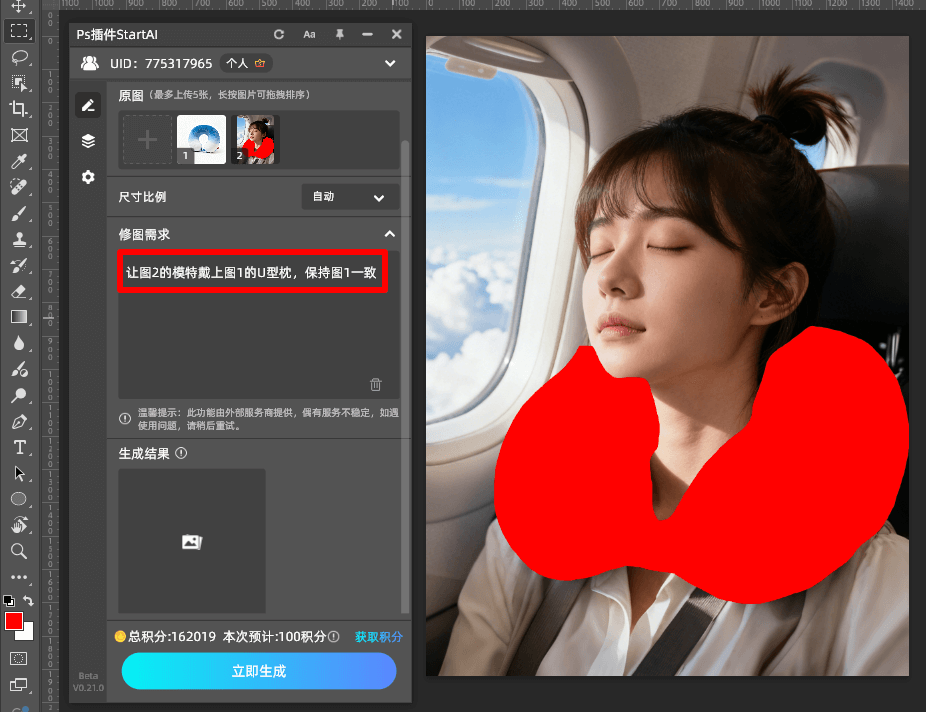Pin the StartAI plugin panel
This screenshot has height=712, width=926.
[339, 34]
